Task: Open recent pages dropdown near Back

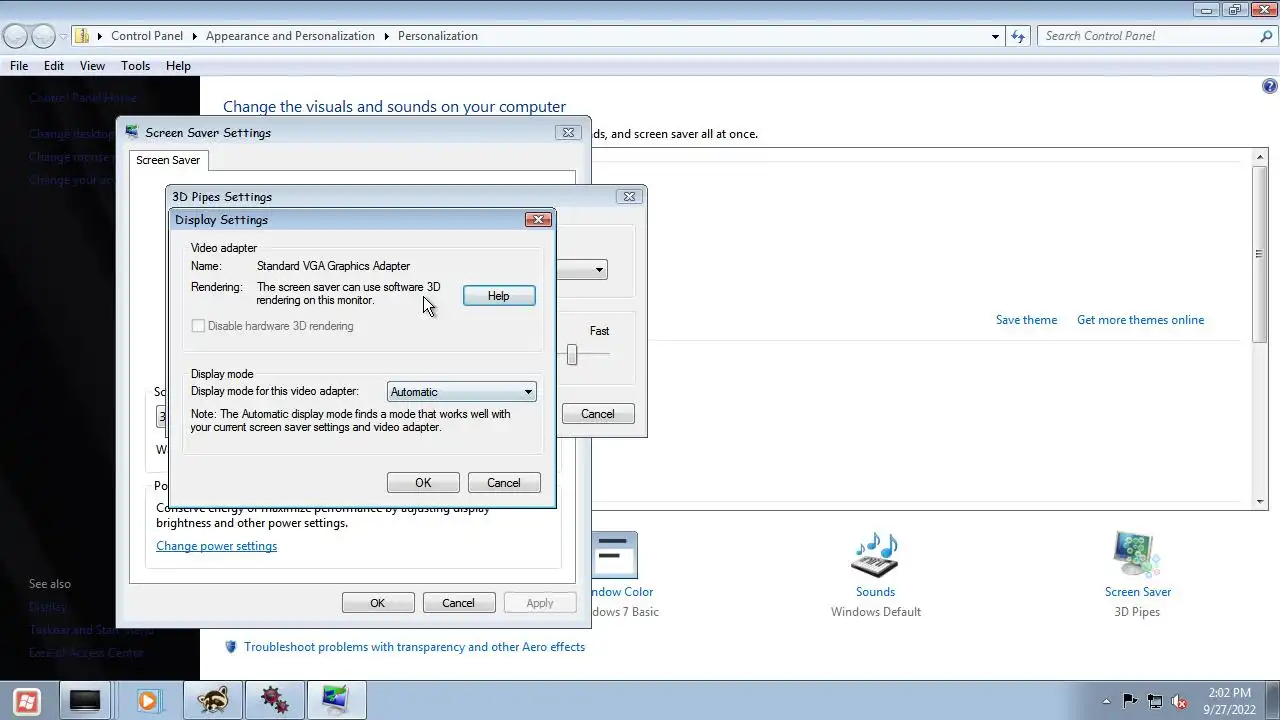Action: click(63, 37)
